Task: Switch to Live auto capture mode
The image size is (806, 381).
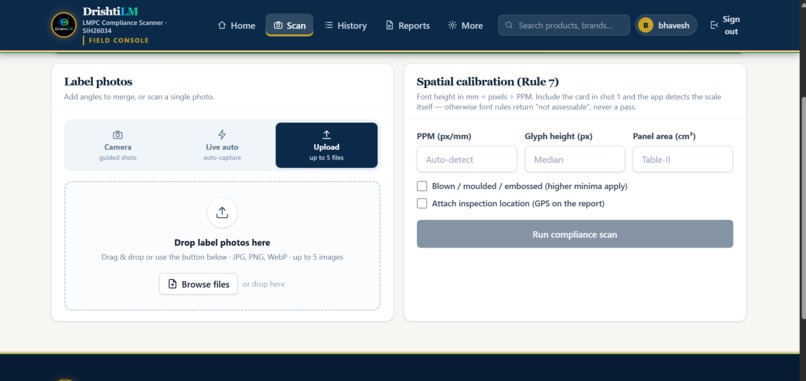Action: coord(222,146)
